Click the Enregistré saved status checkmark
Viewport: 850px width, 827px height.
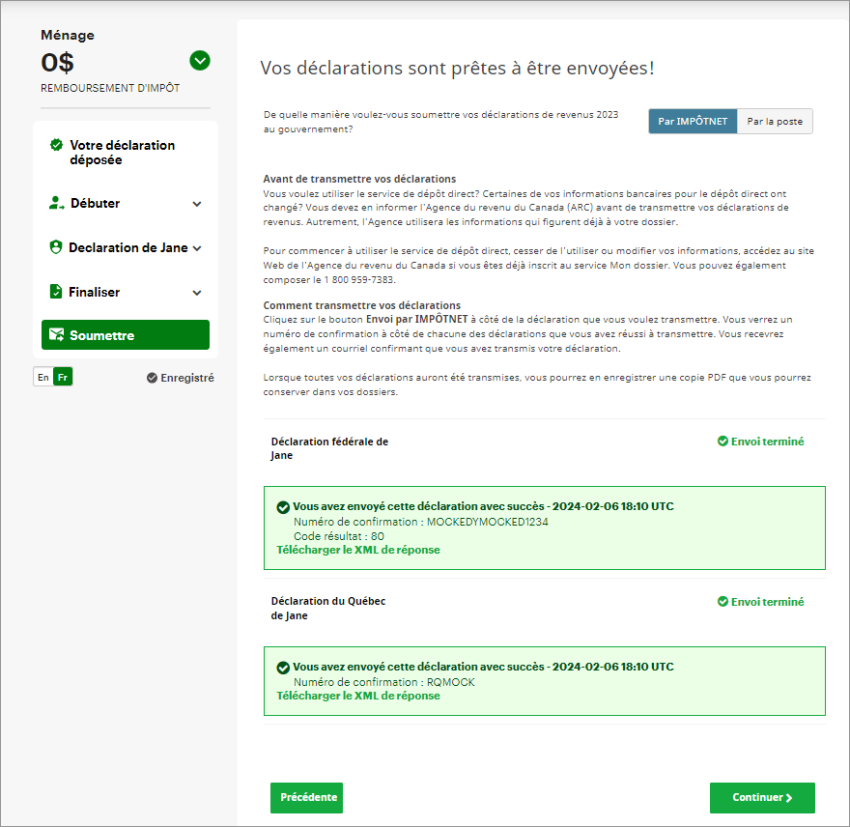point(152,378)
